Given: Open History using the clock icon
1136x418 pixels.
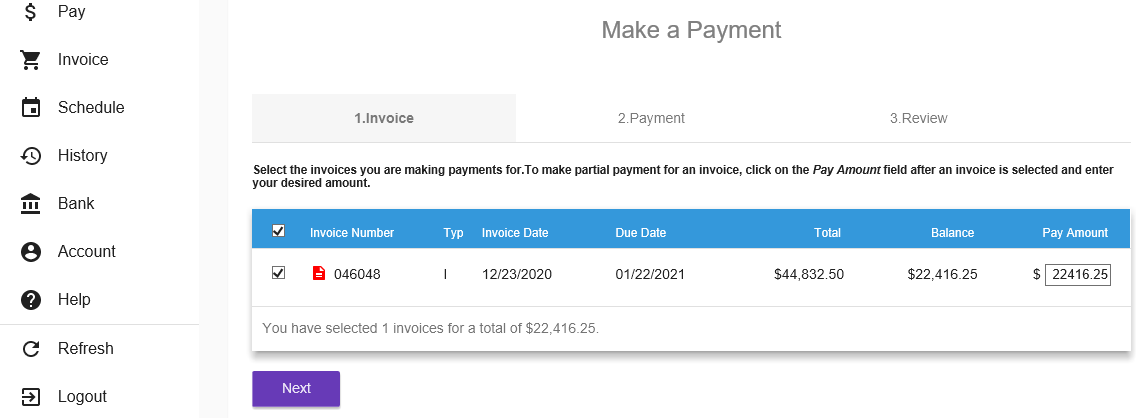Looking at the screenshot, I should (31, 156).
